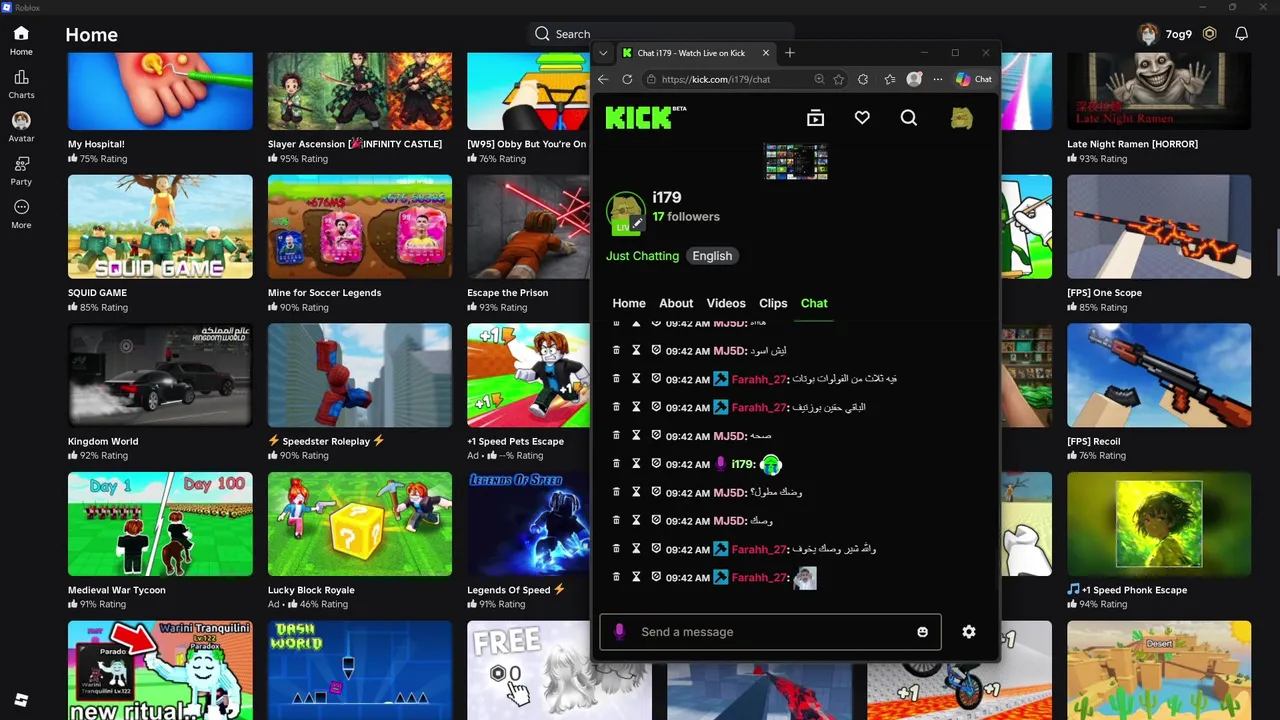This screenshot has height=720, width=1280.
Task: Switch to the About channel tab
Action: point(676,303)
